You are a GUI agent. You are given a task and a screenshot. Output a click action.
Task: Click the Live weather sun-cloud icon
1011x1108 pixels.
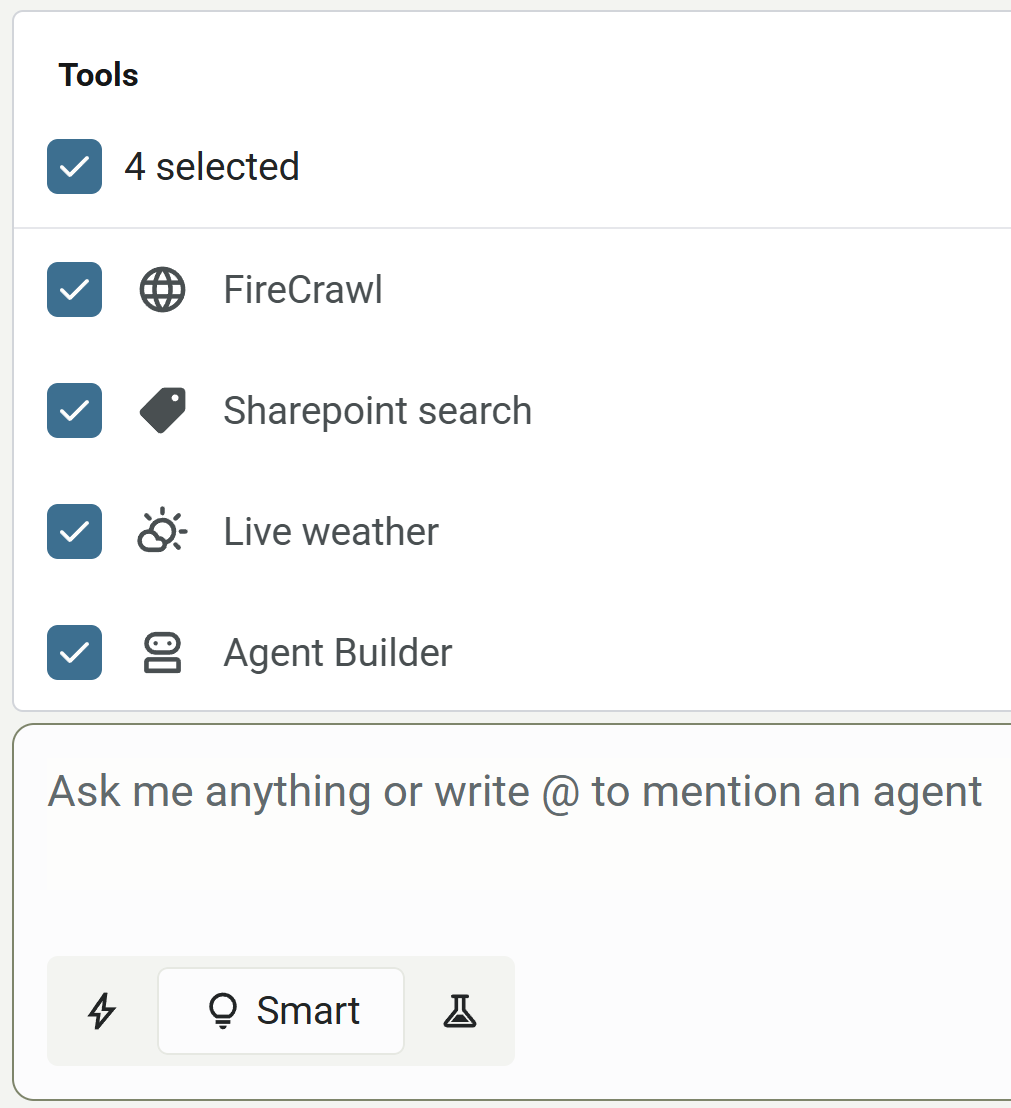click(x=162, y=531)
